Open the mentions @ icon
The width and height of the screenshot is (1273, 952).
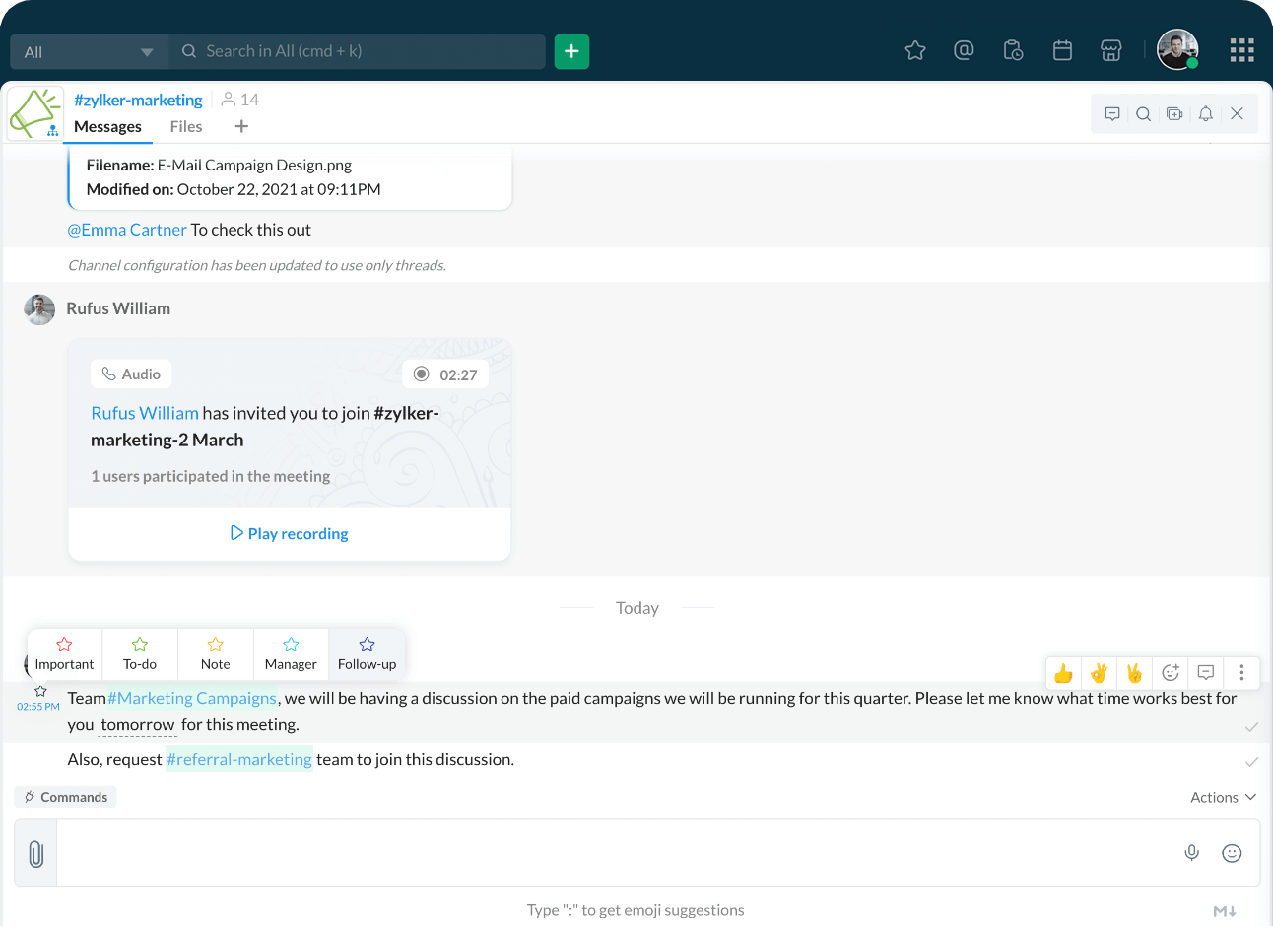[964, 50]
